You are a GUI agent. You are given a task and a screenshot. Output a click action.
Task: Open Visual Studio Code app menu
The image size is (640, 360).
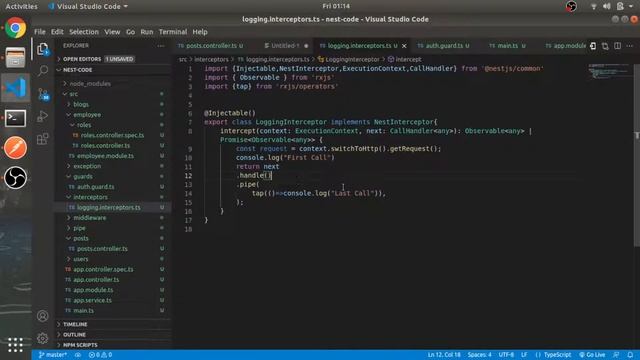pyautogui.click(x=88, y=6)
